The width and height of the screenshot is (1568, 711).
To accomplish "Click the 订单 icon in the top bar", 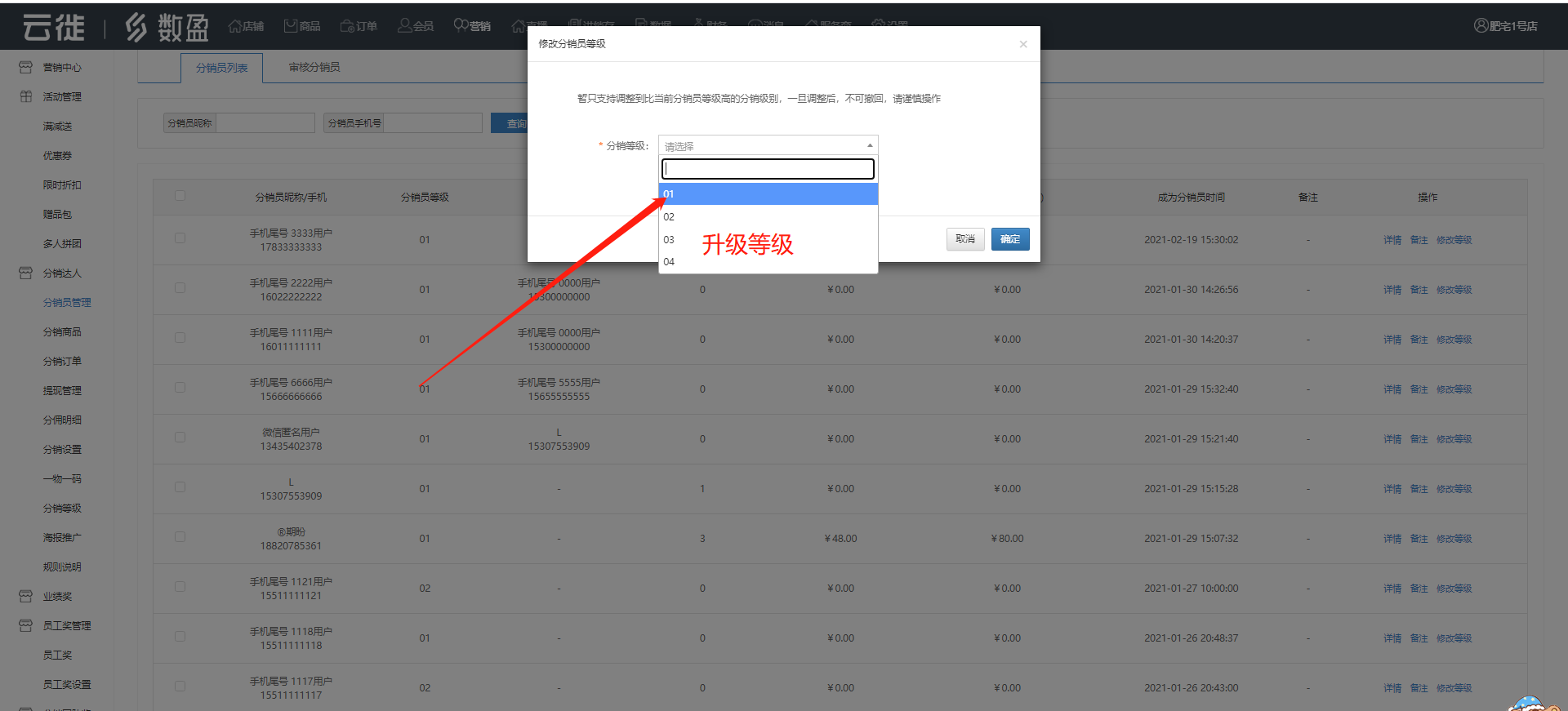I will pos(347,26).
